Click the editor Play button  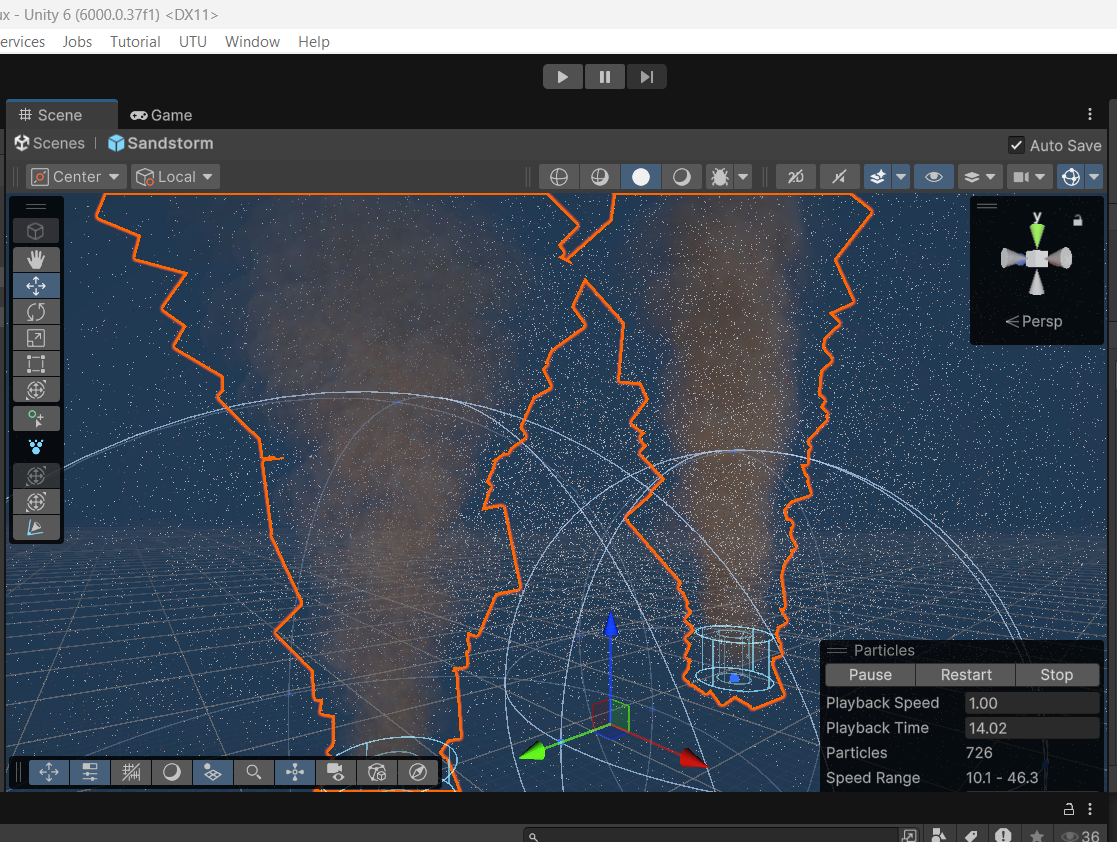coord(563,77)
